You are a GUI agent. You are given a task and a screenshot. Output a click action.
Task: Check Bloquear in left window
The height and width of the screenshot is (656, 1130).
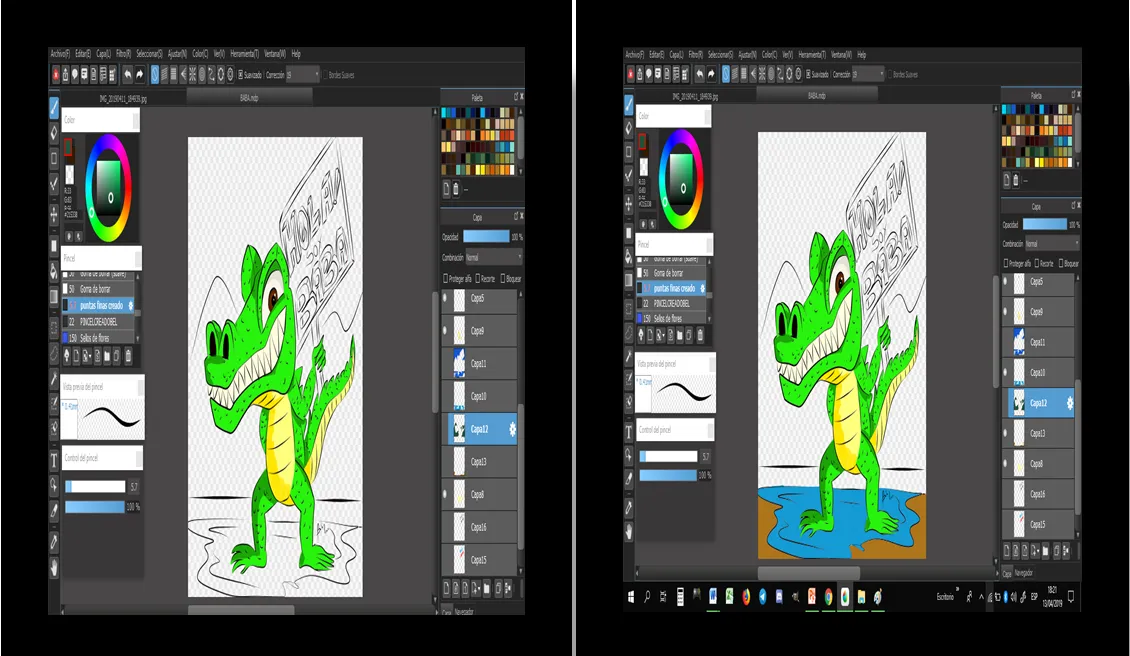coord(503,278)
